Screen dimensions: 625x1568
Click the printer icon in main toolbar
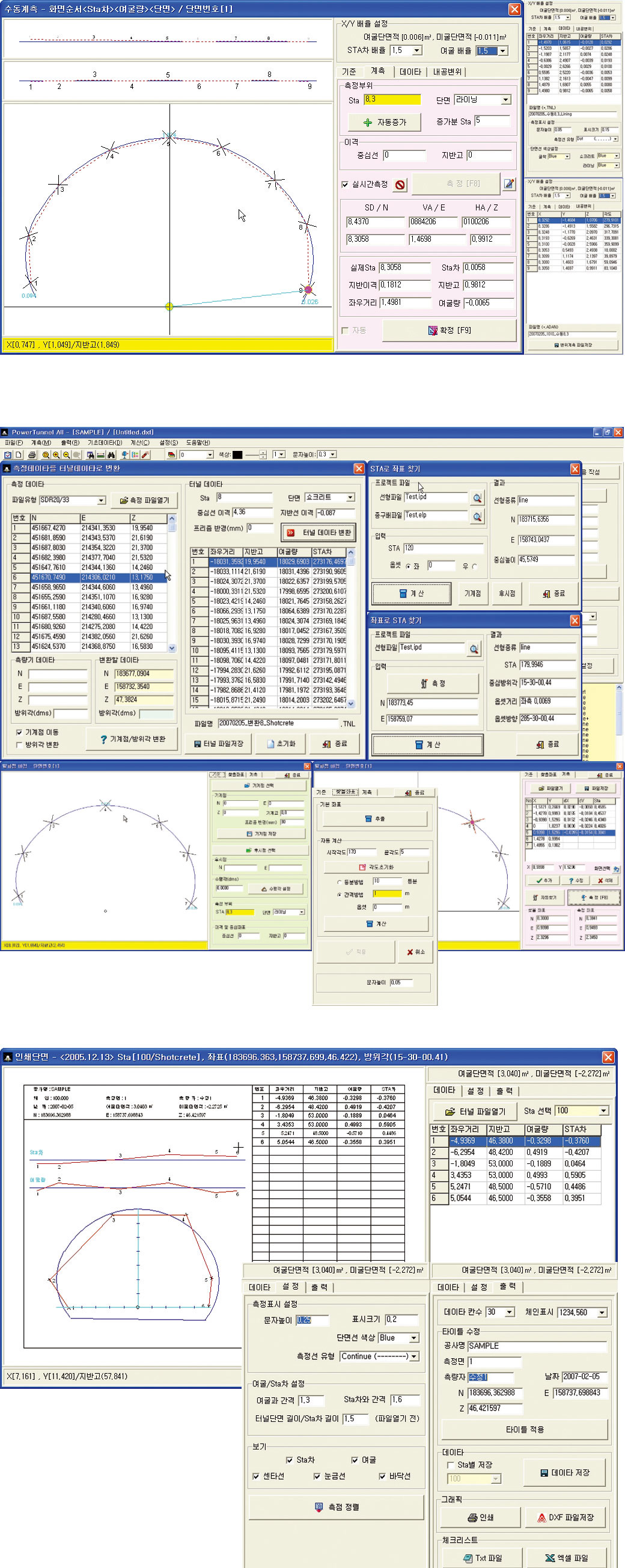click(32, 455)
